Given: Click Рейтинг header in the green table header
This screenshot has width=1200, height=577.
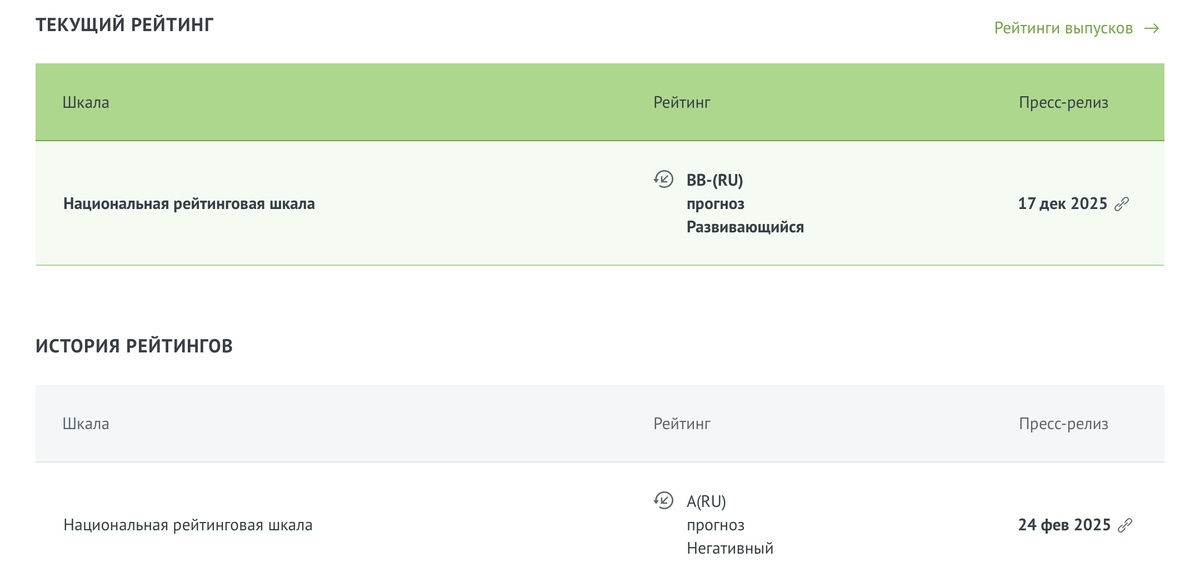Looking at the screenshot, I should (x=682, y=102).
